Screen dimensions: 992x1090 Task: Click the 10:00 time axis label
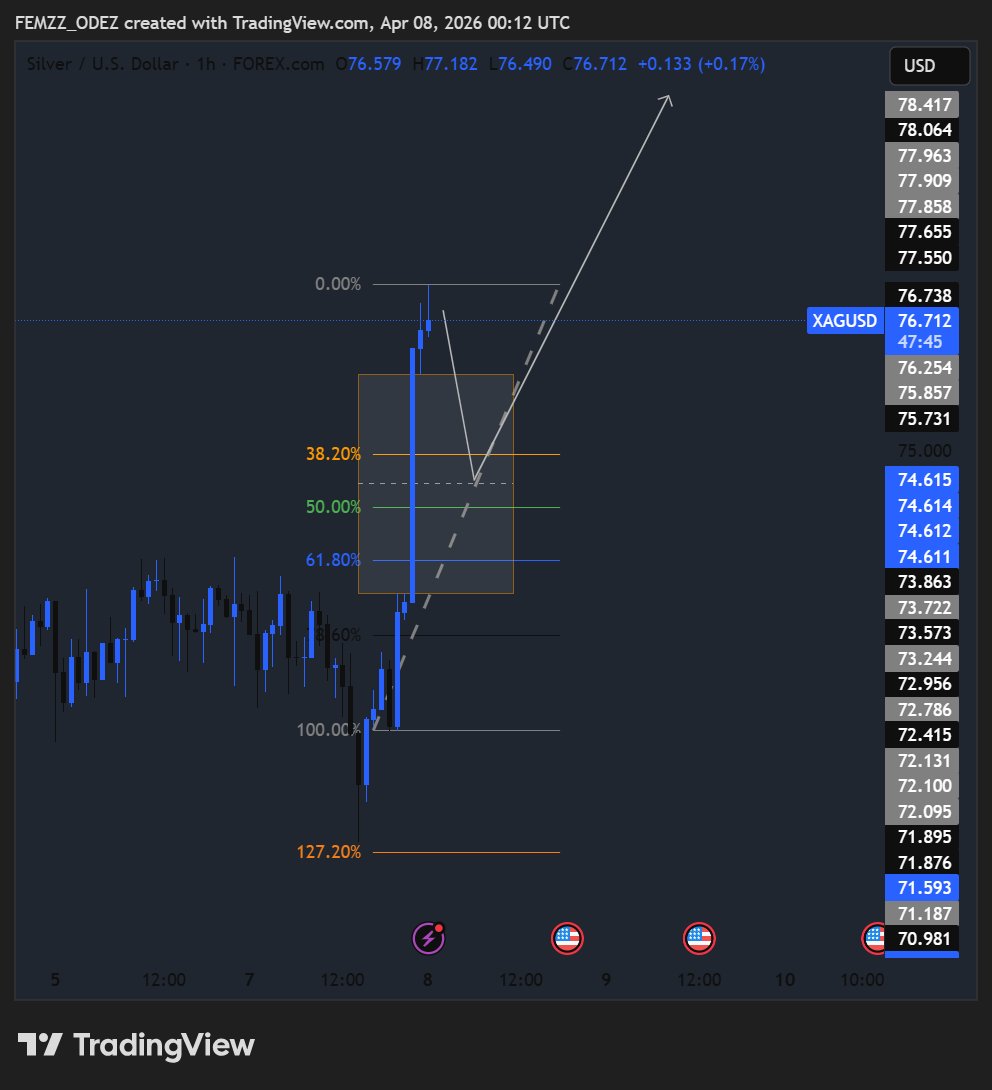[862, 979]
